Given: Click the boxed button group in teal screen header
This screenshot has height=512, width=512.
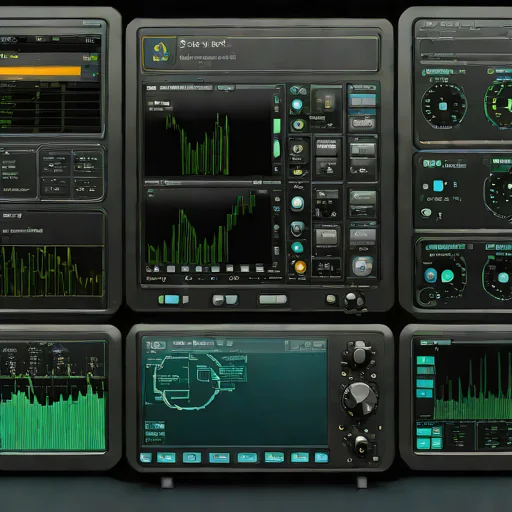Looking at the screenshot, I should pos(306,345).
